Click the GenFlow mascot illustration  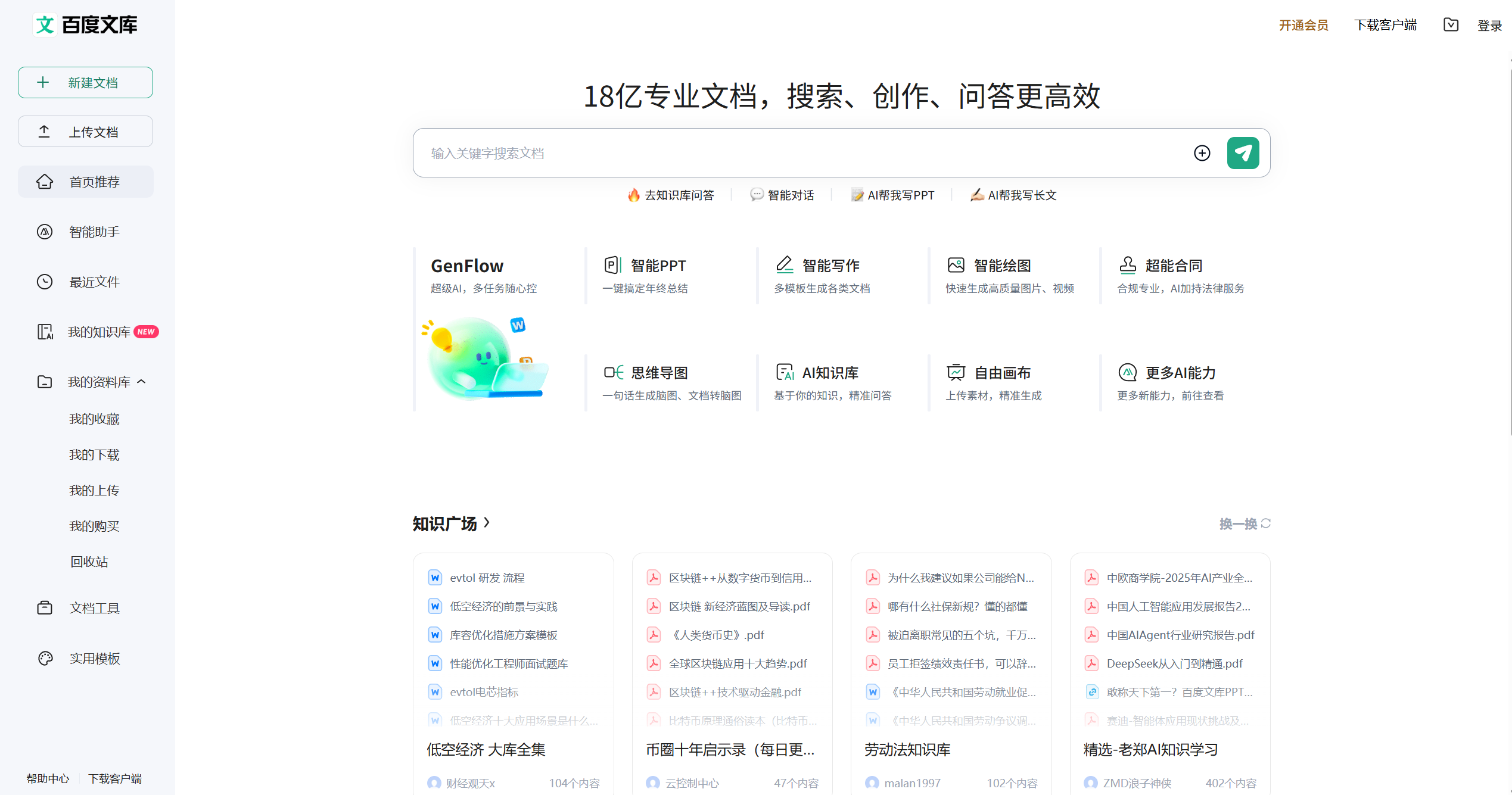(x=486, y=357)
